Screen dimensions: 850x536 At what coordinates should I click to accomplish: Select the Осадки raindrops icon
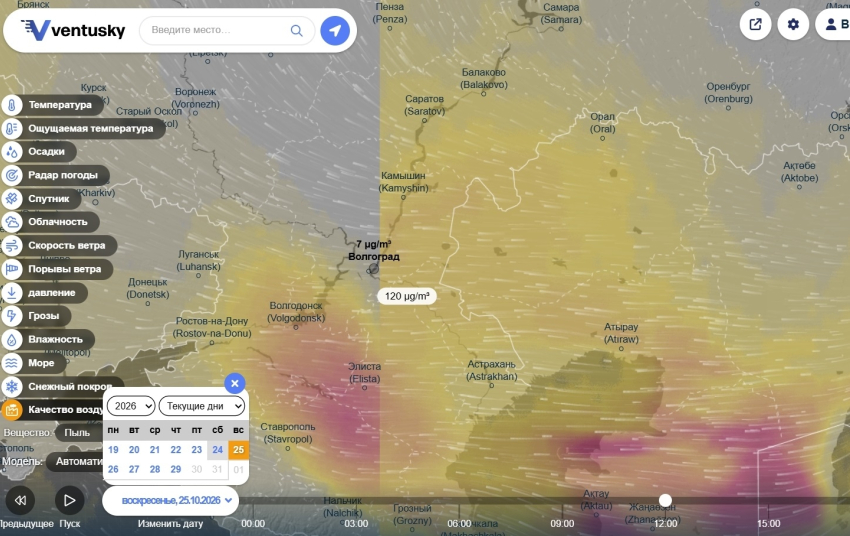(11, 152)
